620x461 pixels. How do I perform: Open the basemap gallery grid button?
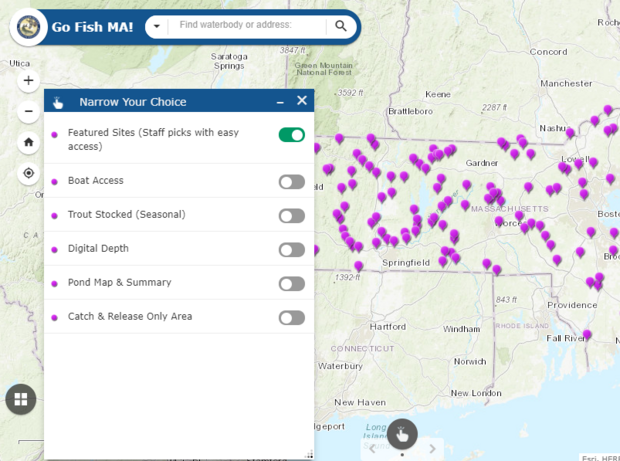pyautogui.click(x=21, y=400)
